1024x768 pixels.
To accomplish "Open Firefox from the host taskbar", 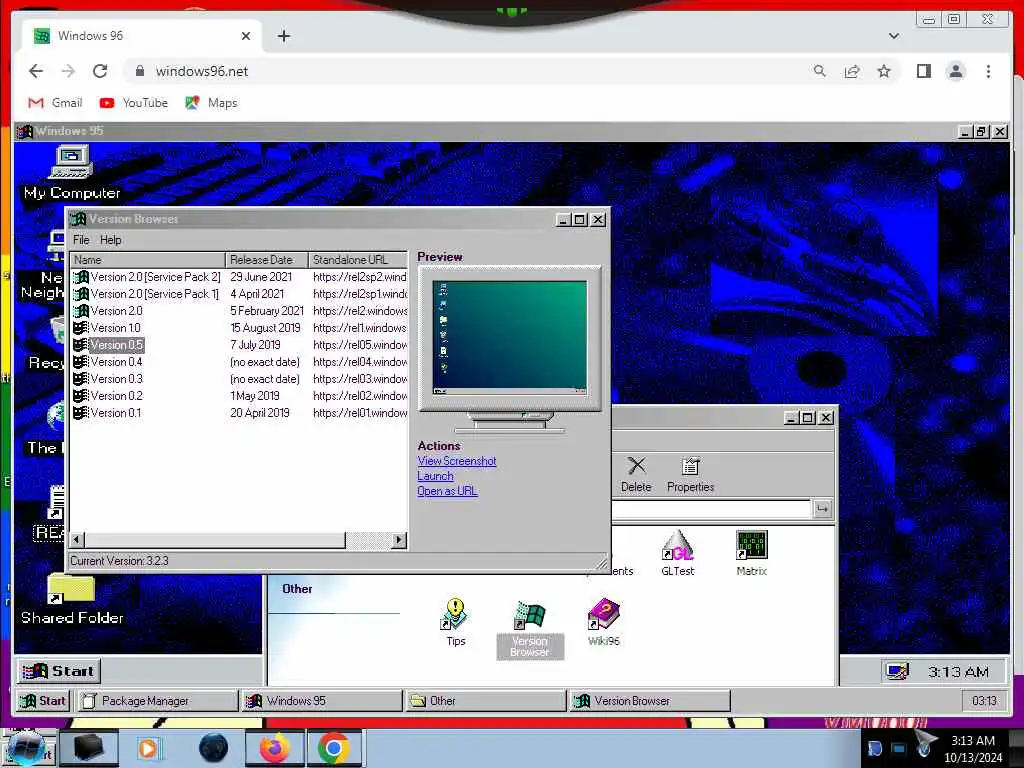I will tap(275, 748).
